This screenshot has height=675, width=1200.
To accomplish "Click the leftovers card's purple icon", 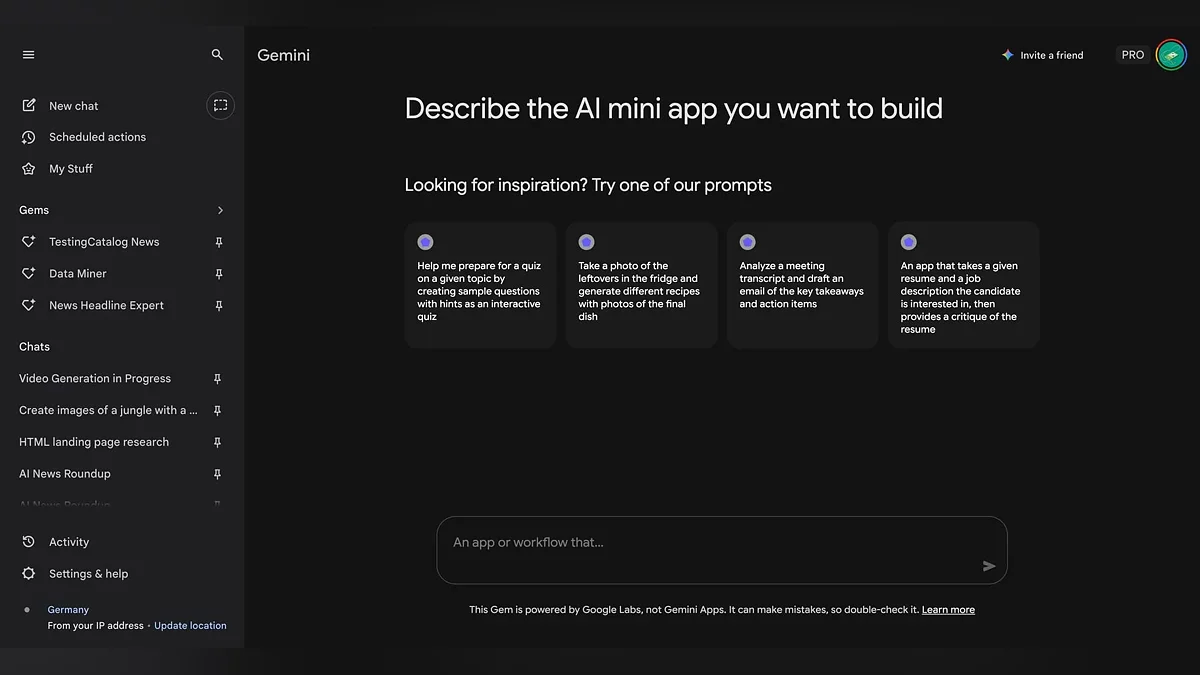I will pyautogui.click(x=586, y=242).
